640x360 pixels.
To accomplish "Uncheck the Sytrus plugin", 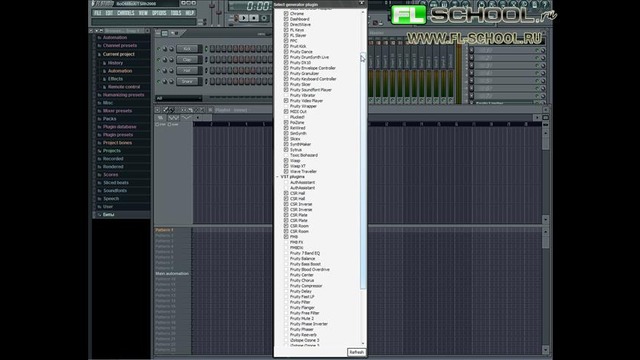I will coord(286,150).
